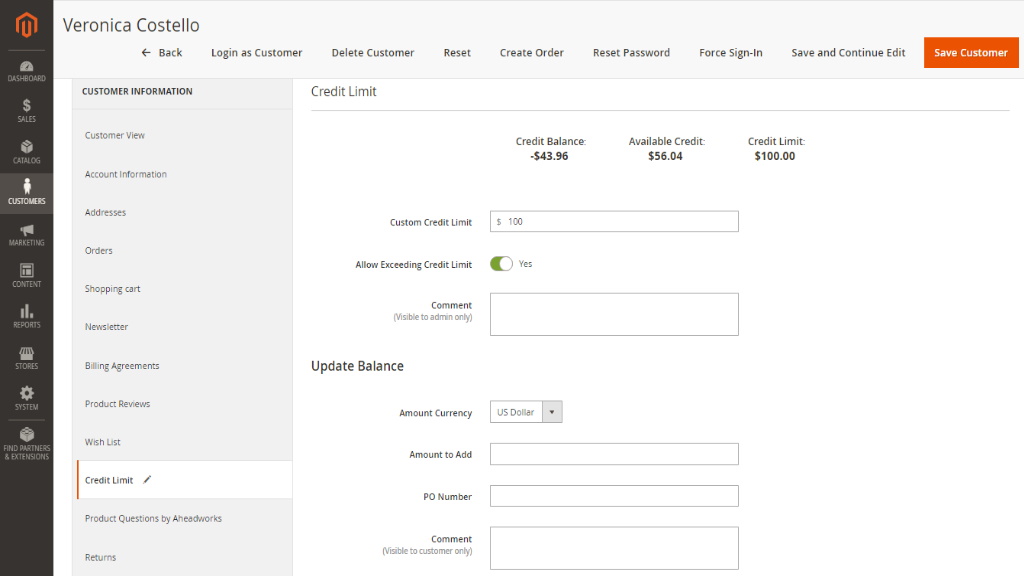The width and height of the screenshot is (1024, 576).
Task: Click the Credit Limit value $100.00
Action: tap(775, 156)
